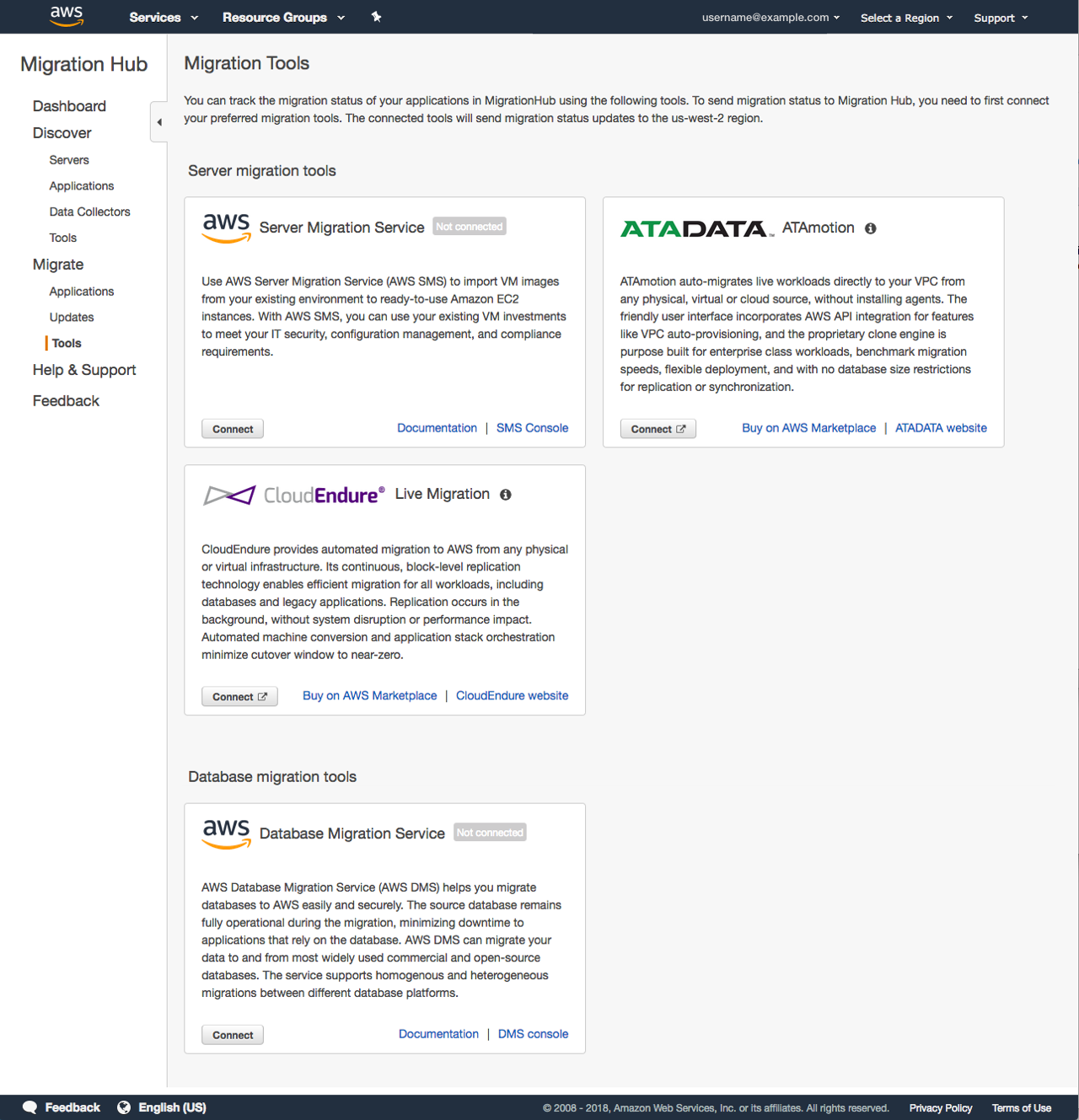The height and width of the screenshot is (1120, 1079).
Task: Open the DMS console link
Action: (533, 1034)
